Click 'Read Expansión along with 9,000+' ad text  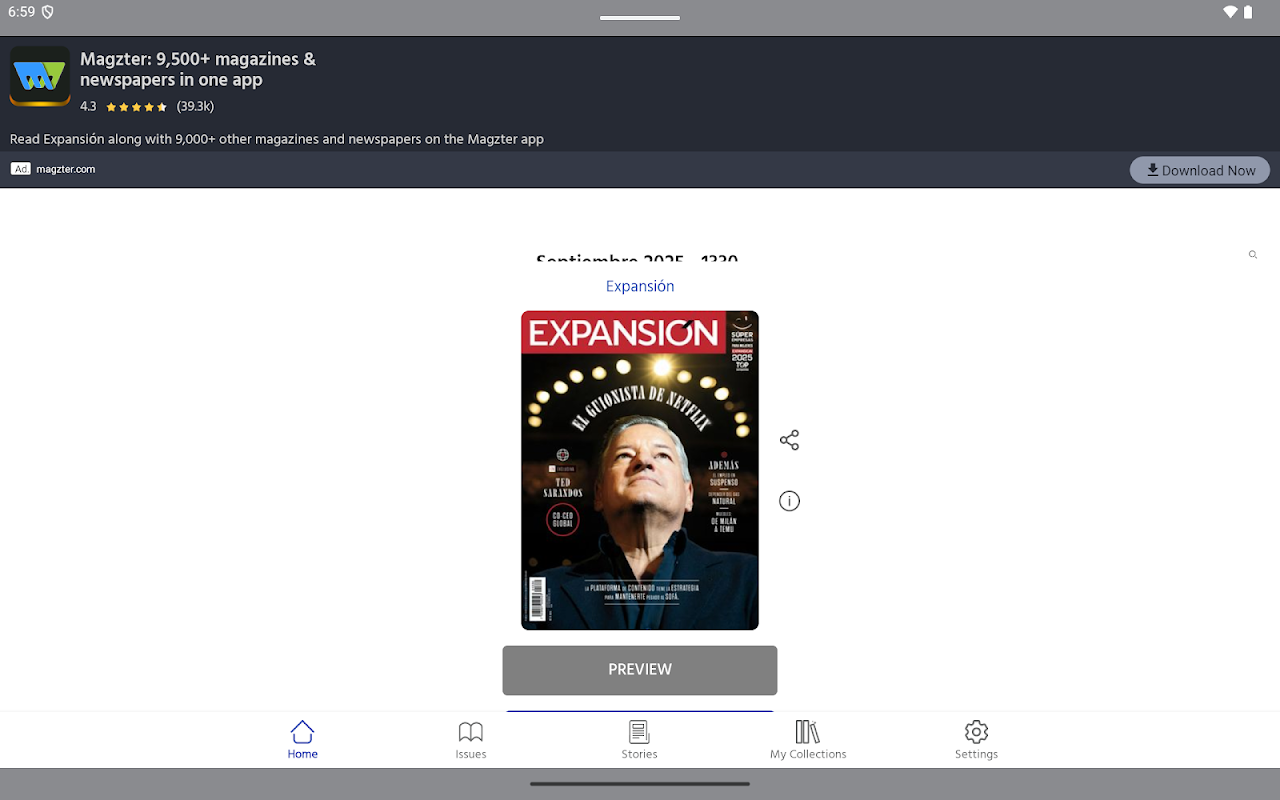coord(277,139)
